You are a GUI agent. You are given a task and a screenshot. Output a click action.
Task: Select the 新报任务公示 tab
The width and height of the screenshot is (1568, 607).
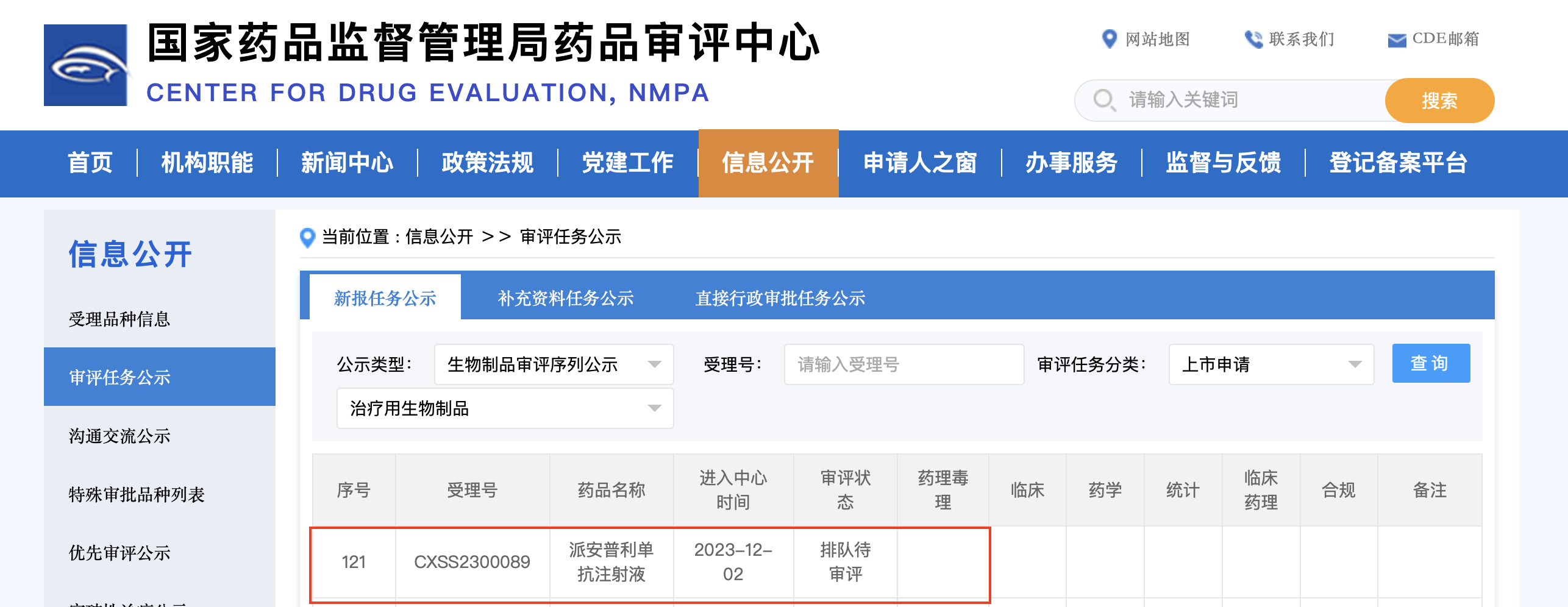click(385, 298)
